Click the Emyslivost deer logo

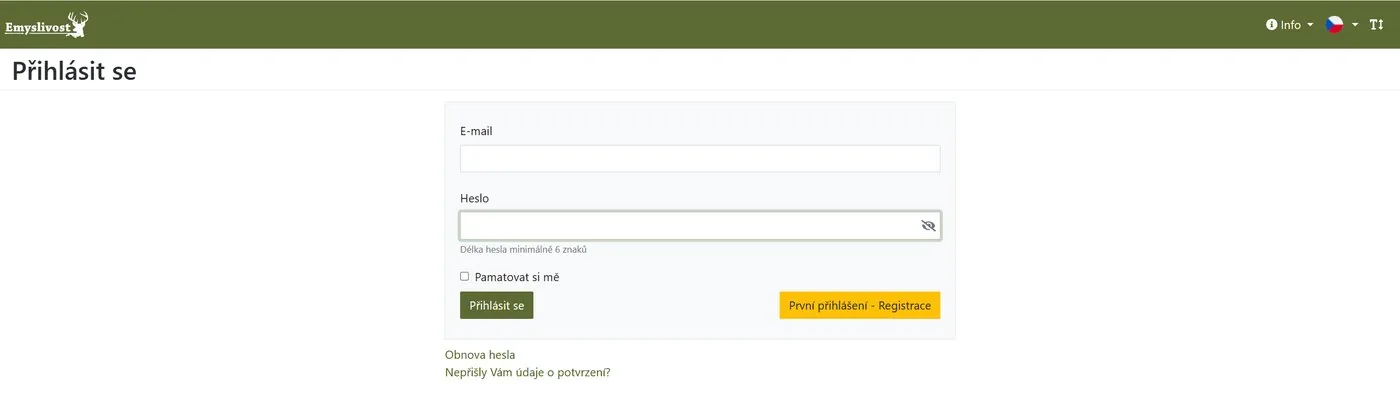pos(47,24)
